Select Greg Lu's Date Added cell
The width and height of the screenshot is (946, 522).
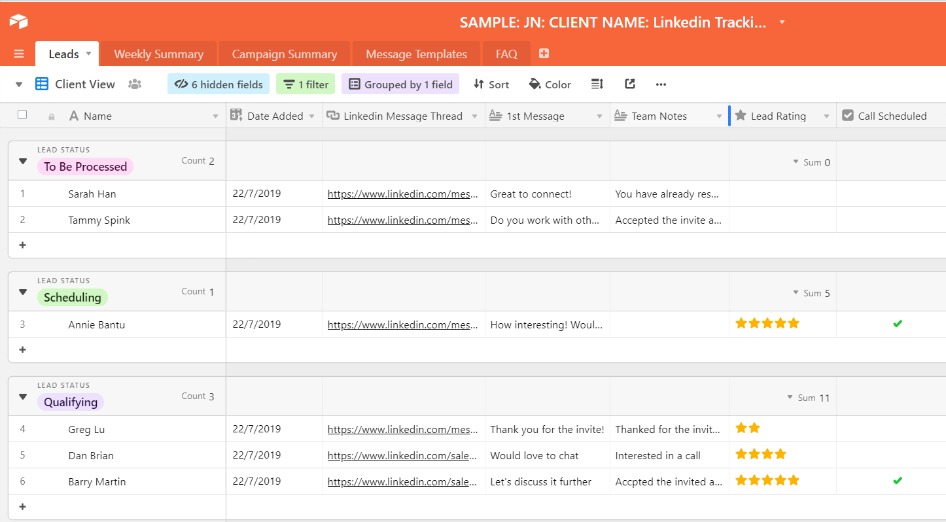tap(275, 429)
